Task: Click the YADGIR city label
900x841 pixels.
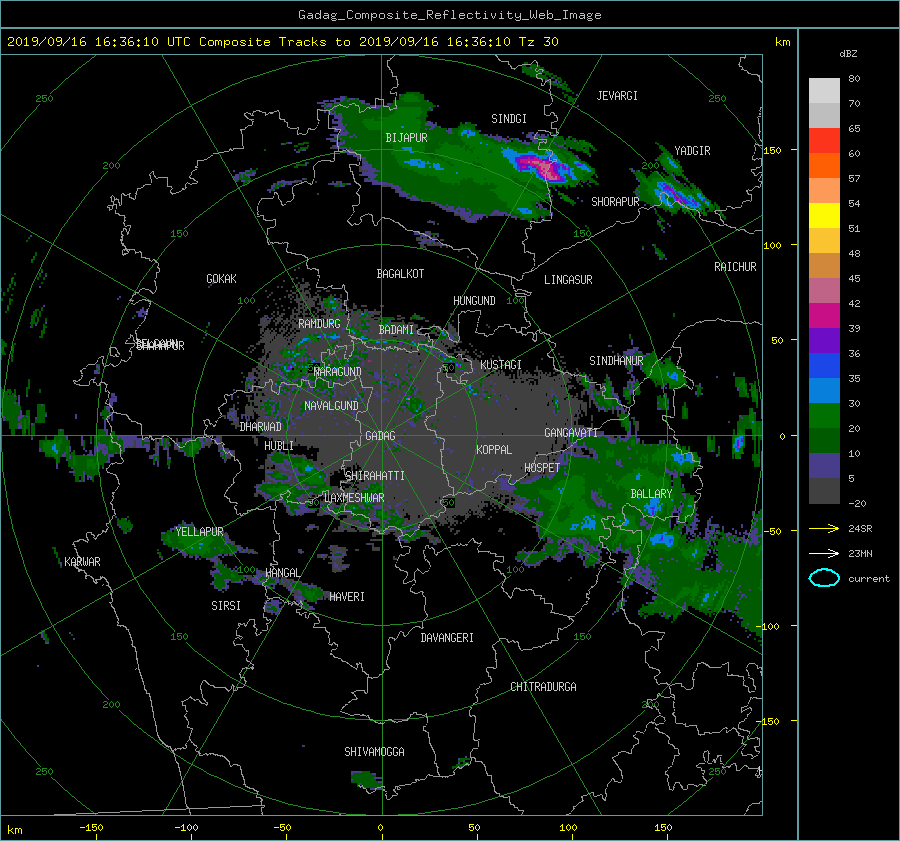Action: 692,151
